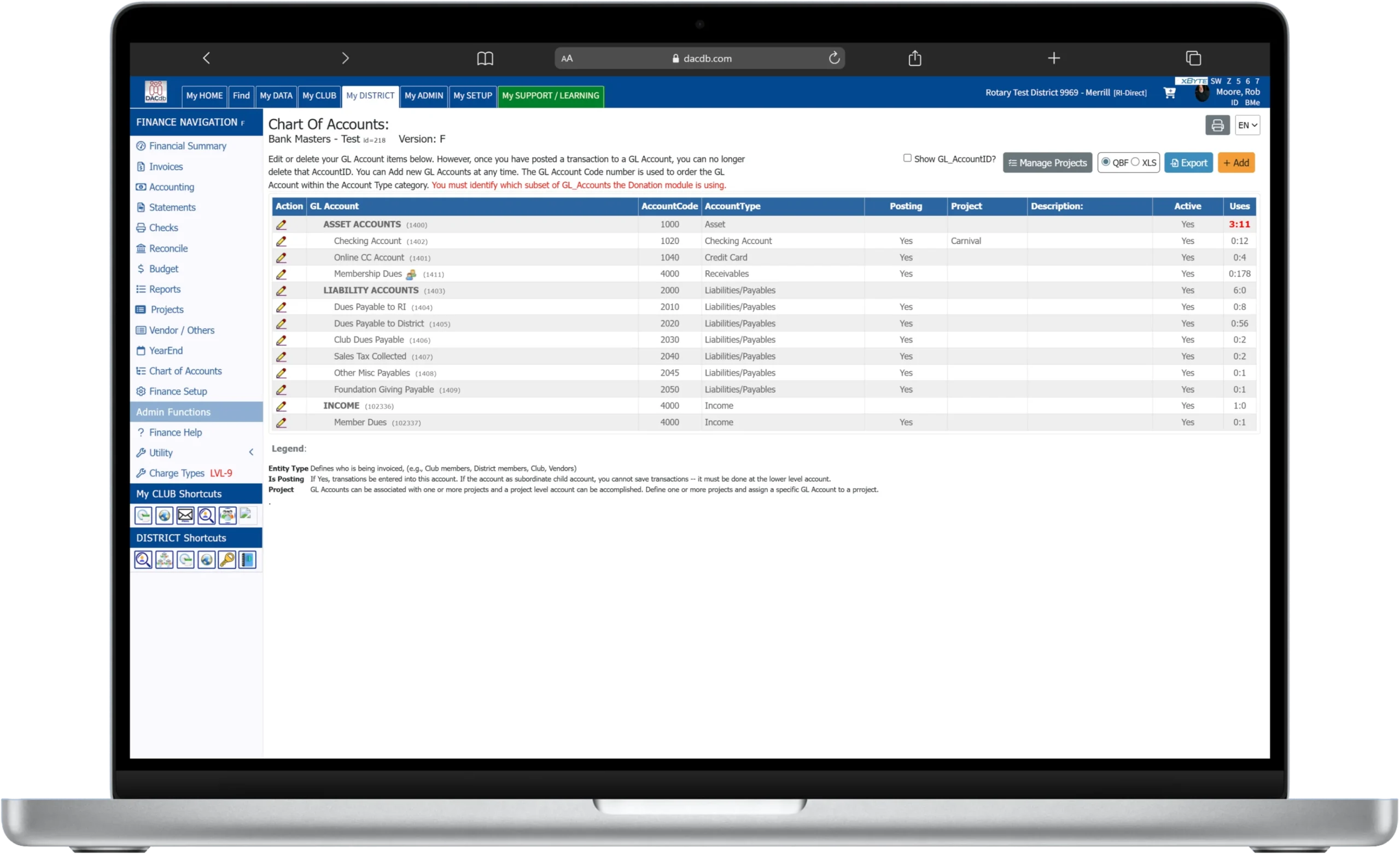Collapse the Utility section chevron
This screenshot has width=1400, height=855.
click(x=250, y=452)
